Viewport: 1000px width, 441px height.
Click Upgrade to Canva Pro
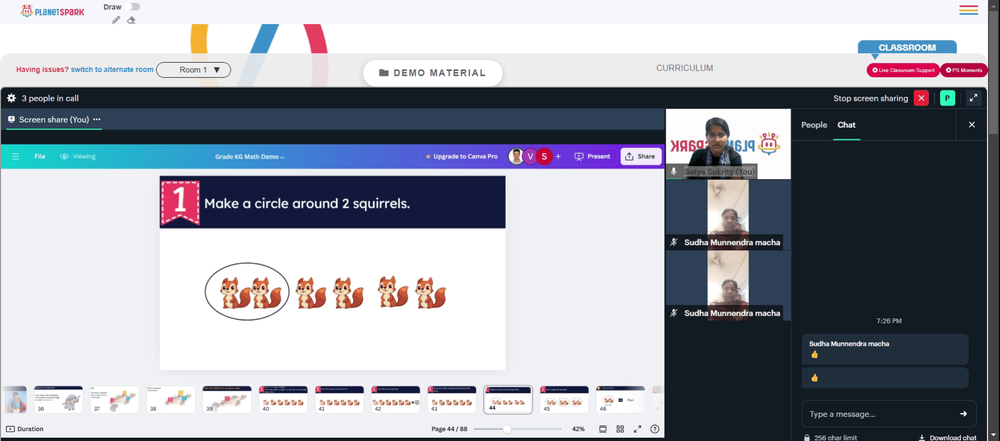click(461, 156)
